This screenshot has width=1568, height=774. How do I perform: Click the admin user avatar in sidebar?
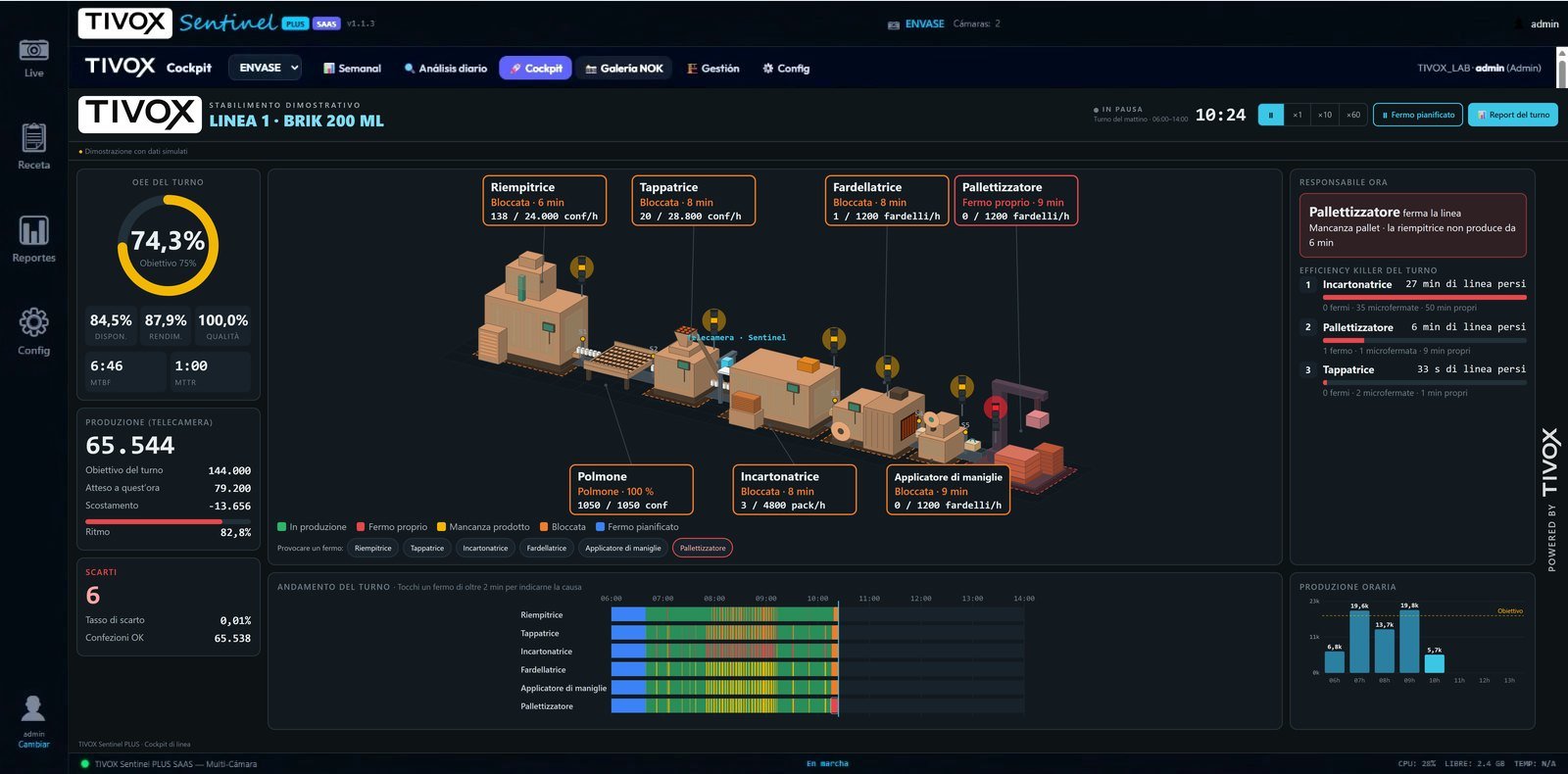coord(33,707)
